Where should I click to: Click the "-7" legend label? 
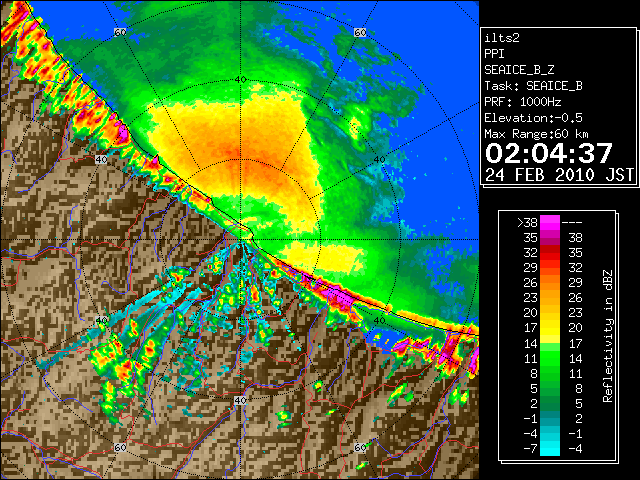pos(530,449)
